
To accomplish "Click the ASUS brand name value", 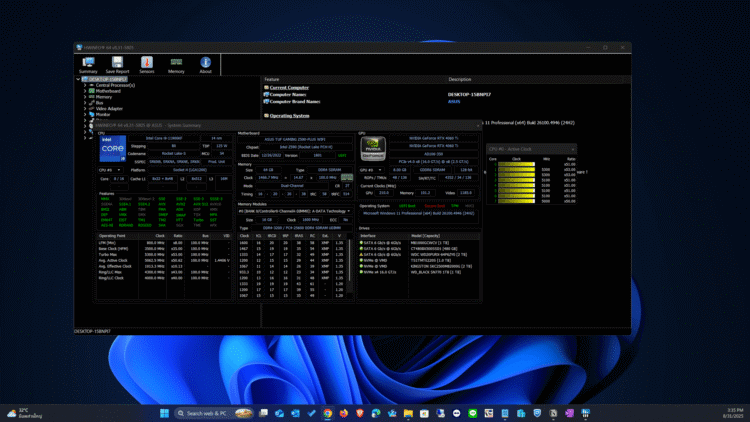I will (x=454, y=101).
